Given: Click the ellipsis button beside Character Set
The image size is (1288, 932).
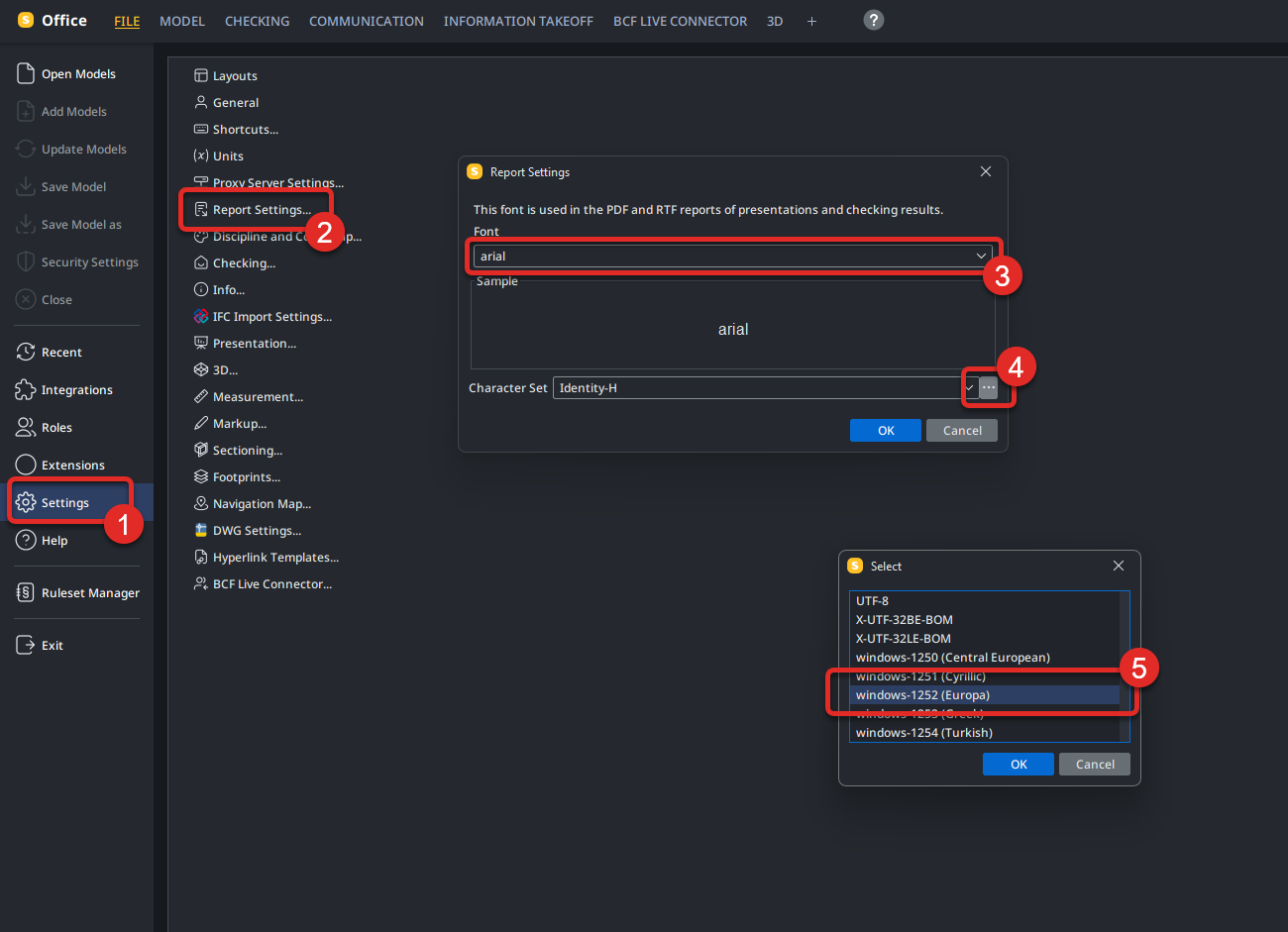Looking at the screenshot, I should (989, 388).
